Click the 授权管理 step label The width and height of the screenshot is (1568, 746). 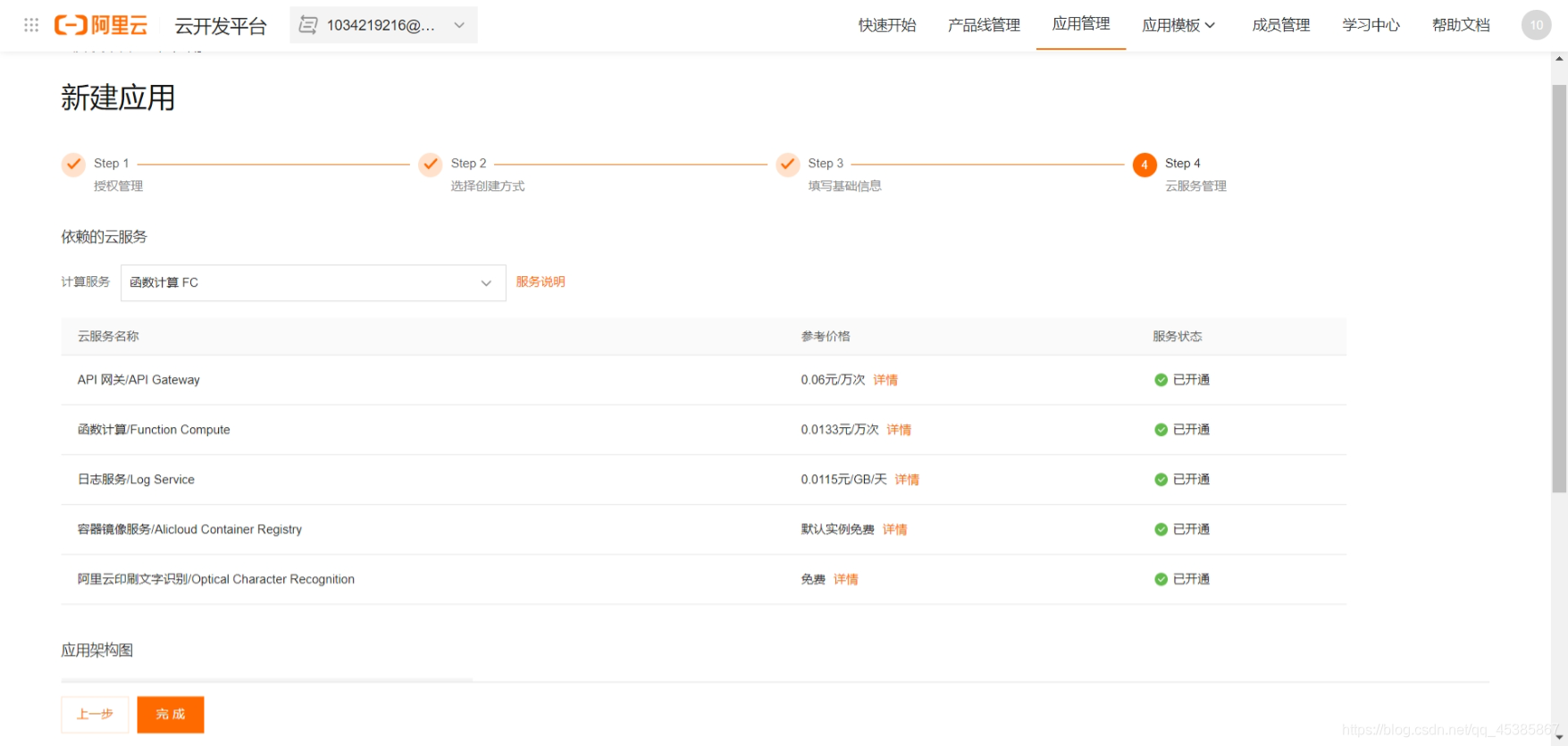click(118, 186)
